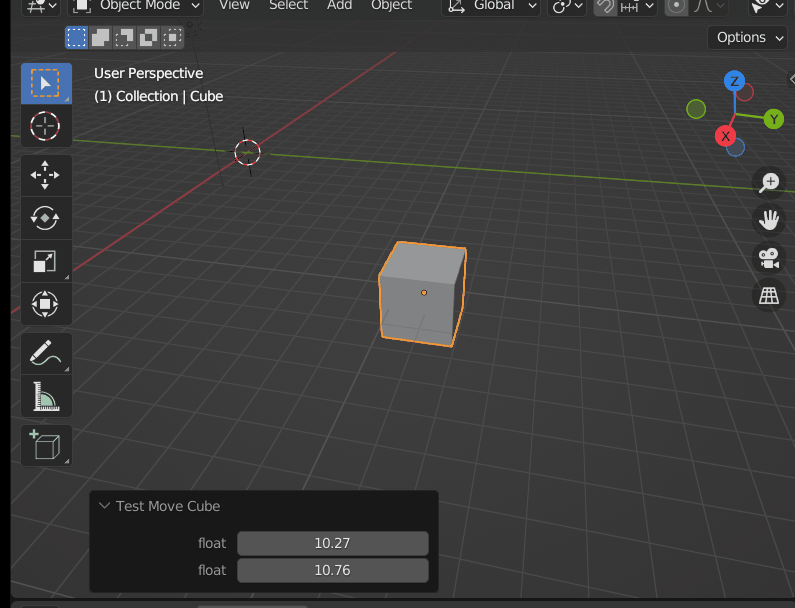Click the pan view hand icon
Viewport: 795px width, 608px height.
[769, 220]
